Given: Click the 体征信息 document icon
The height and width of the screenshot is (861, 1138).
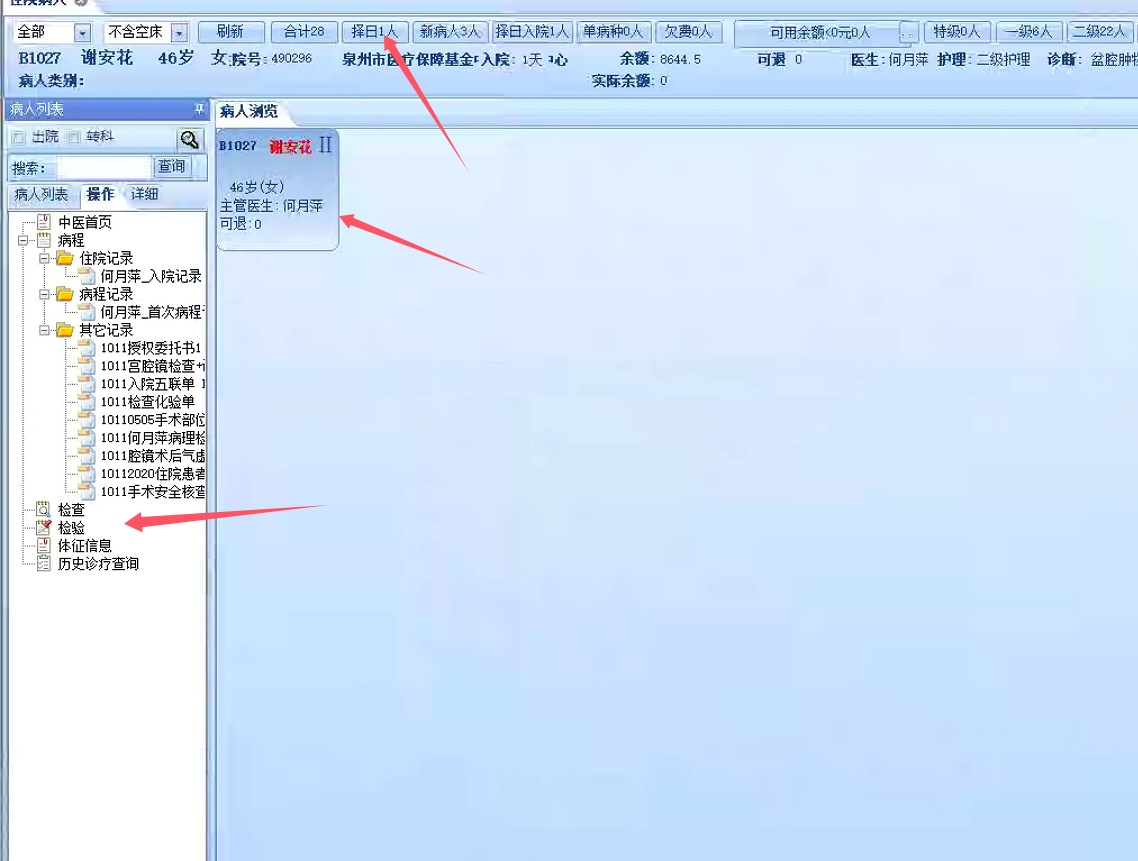Looking at the screenshot, I should coord(44,545).
